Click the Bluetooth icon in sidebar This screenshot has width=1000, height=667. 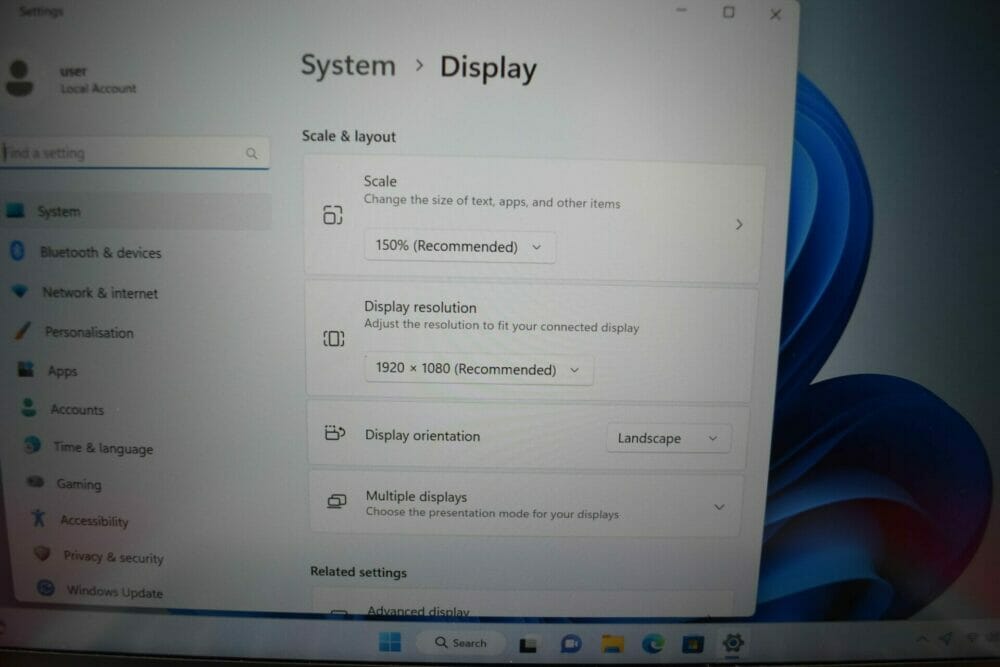click(x=17, y=251)
